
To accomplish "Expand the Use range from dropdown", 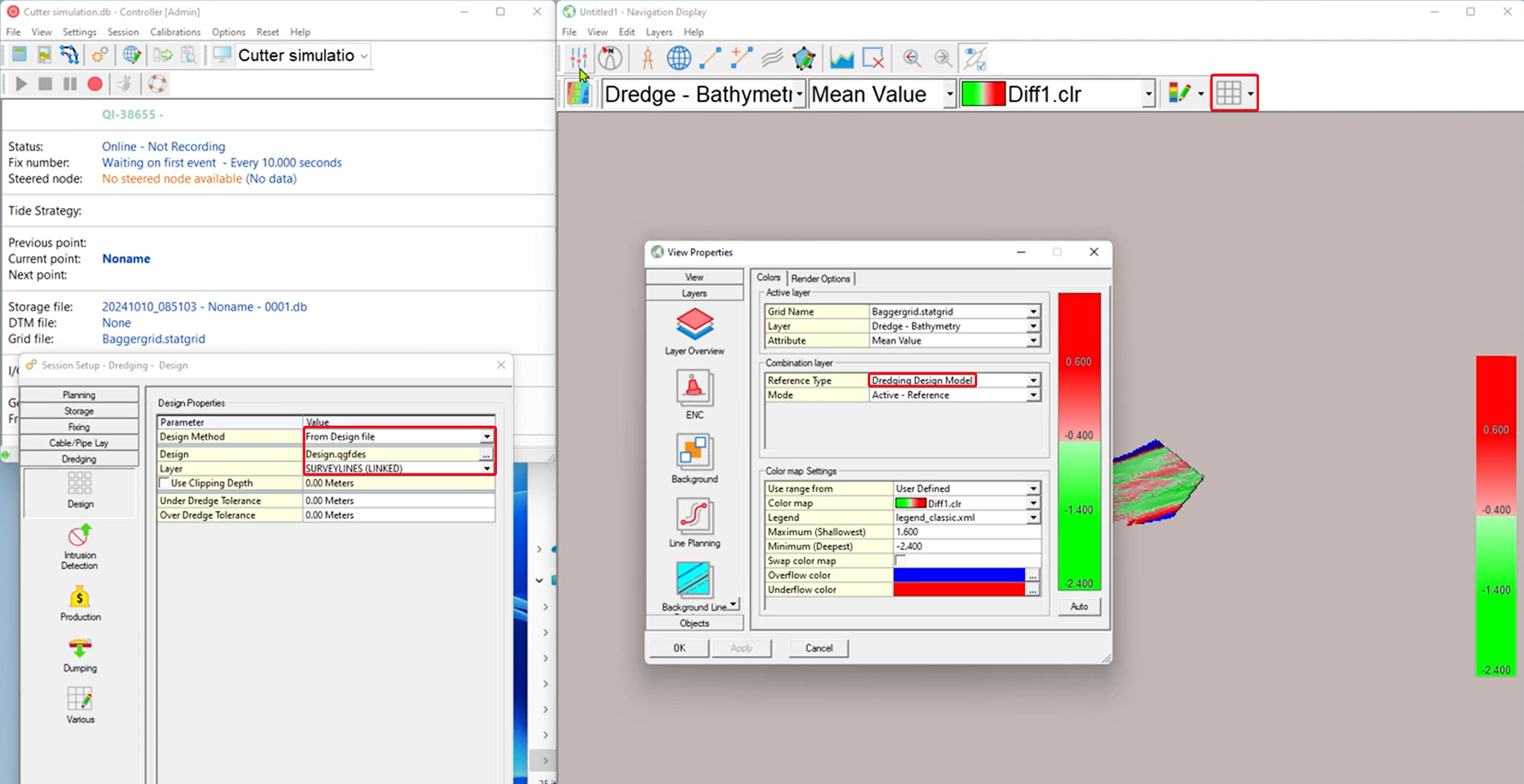I will click(1032, 488).
